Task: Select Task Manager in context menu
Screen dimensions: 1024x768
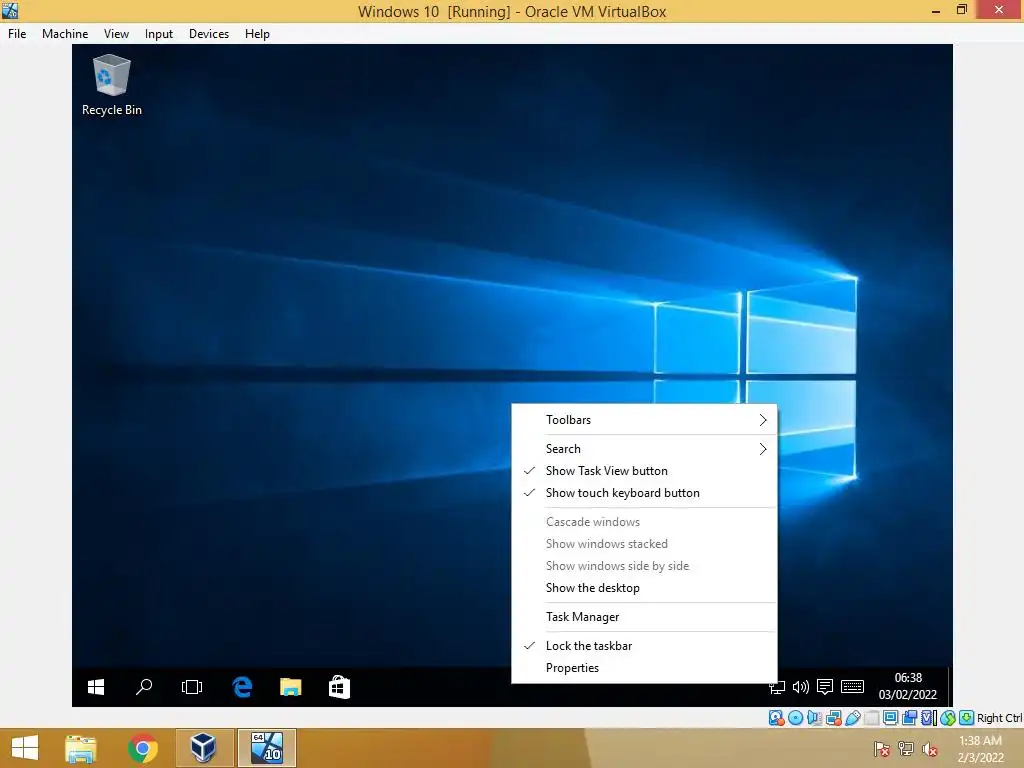Action: pos(645,617)
